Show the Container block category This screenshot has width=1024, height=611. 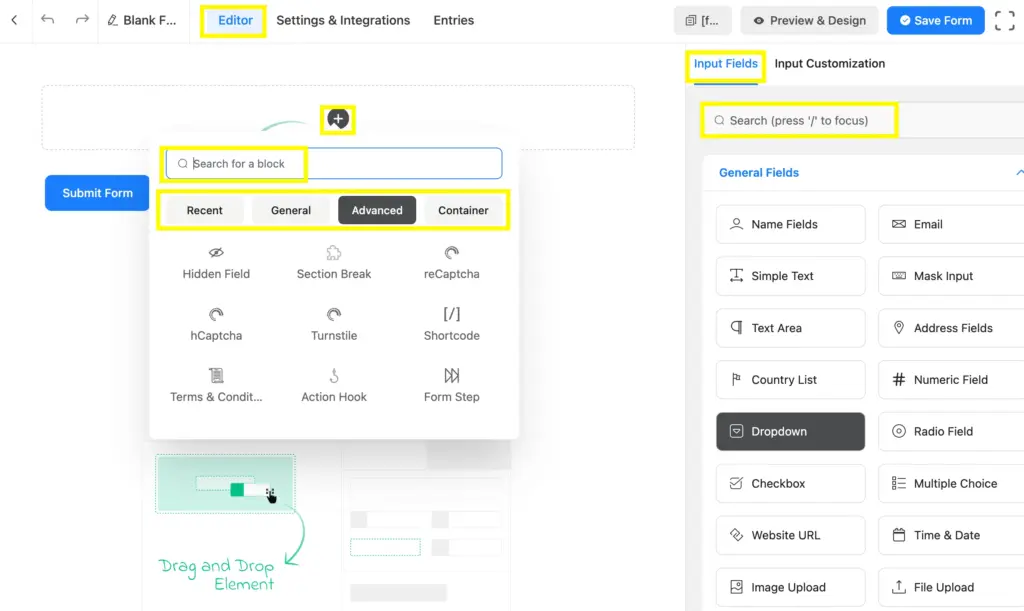463,210
